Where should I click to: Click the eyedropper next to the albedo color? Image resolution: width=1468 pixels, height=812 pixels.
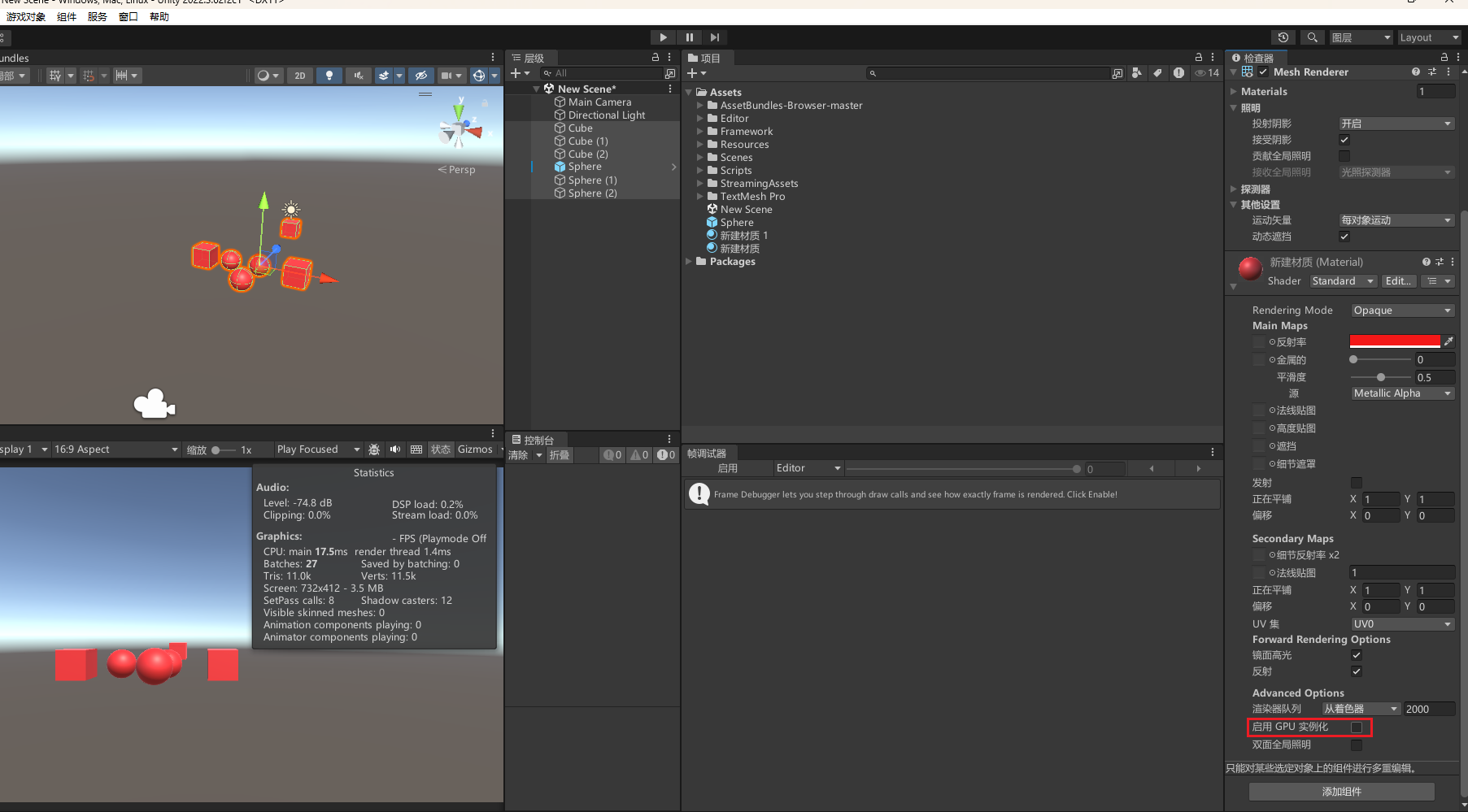click(1448, 341)
